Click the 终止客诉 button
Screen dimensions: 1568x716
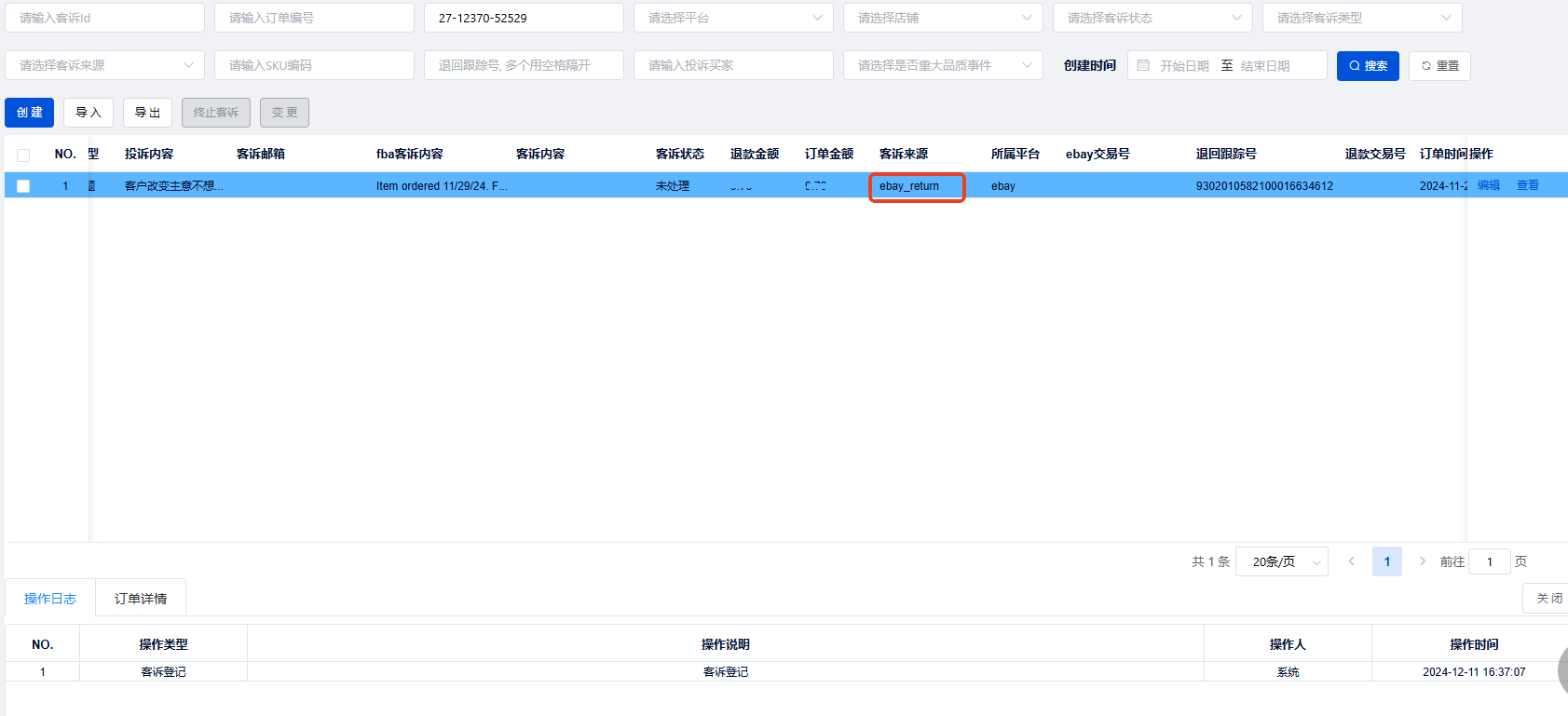(216, 113)
